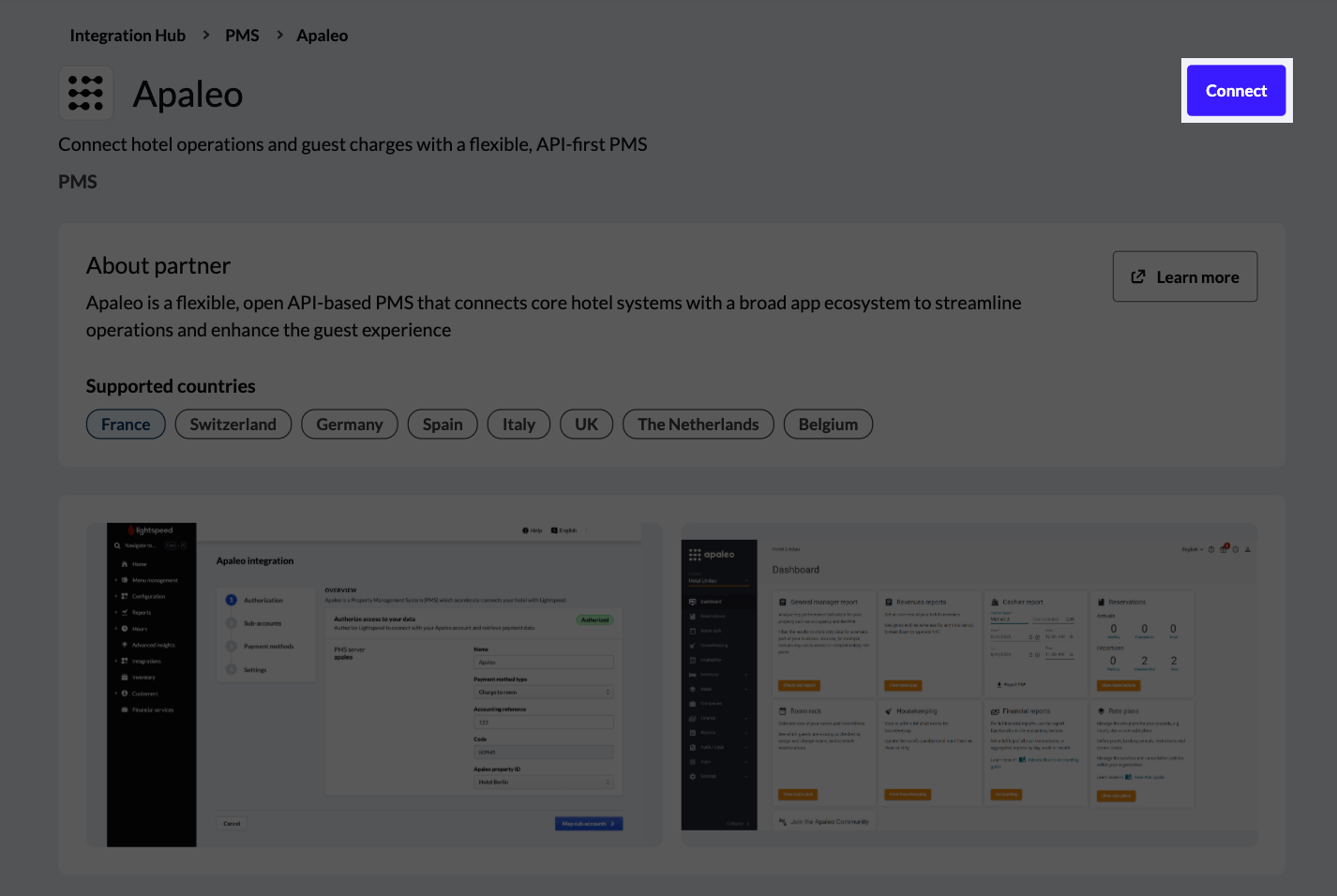Pick the Spain country chip

pyautogui.click(x=443, y=425)
